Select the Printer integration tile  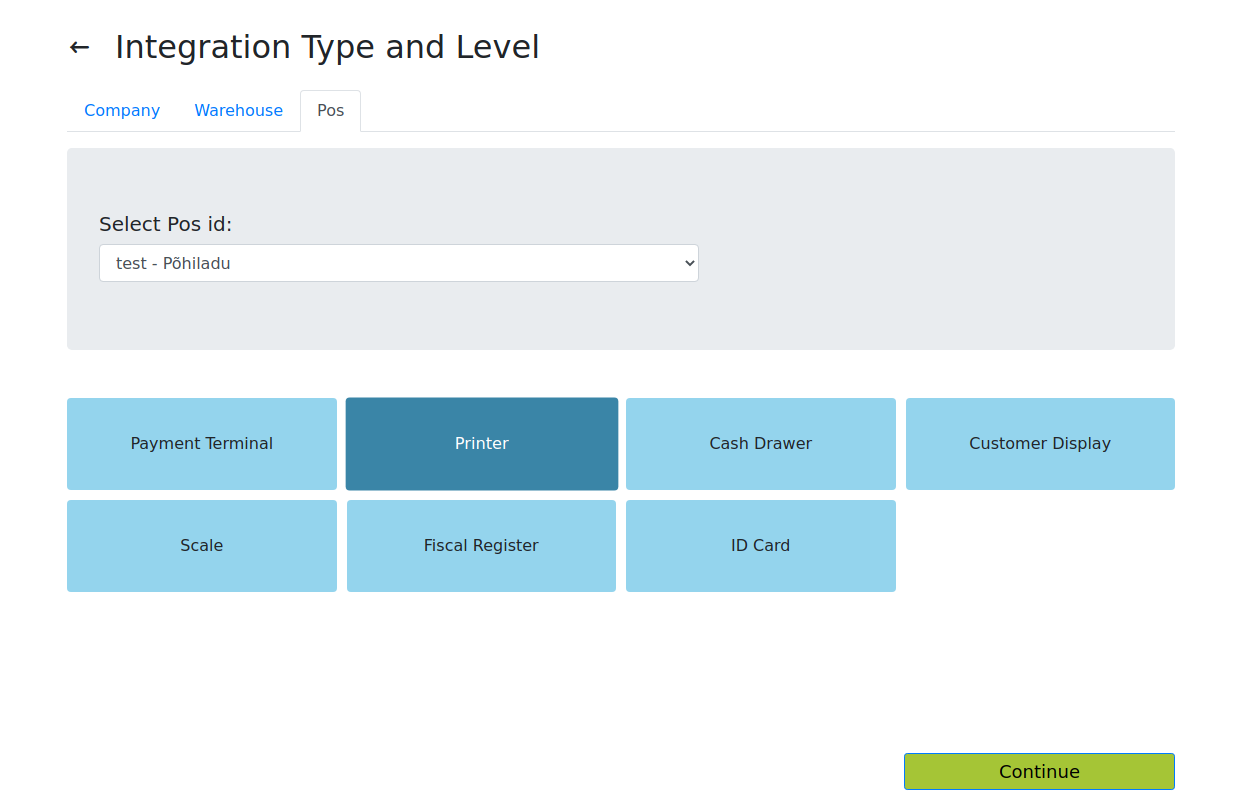482,444
